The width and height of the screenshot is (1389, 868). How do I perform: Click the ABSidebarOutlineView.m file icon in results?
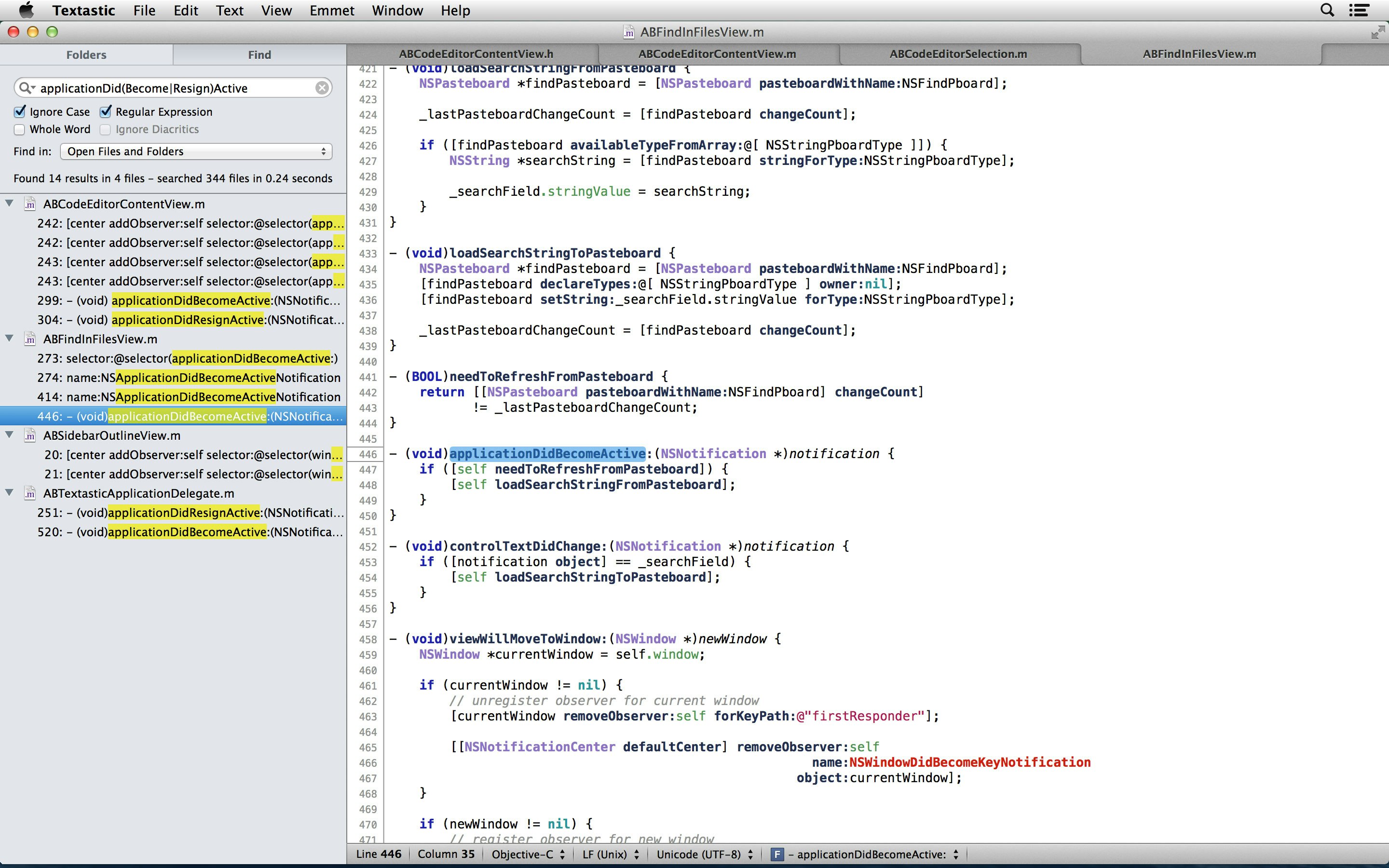coord(30,436)
